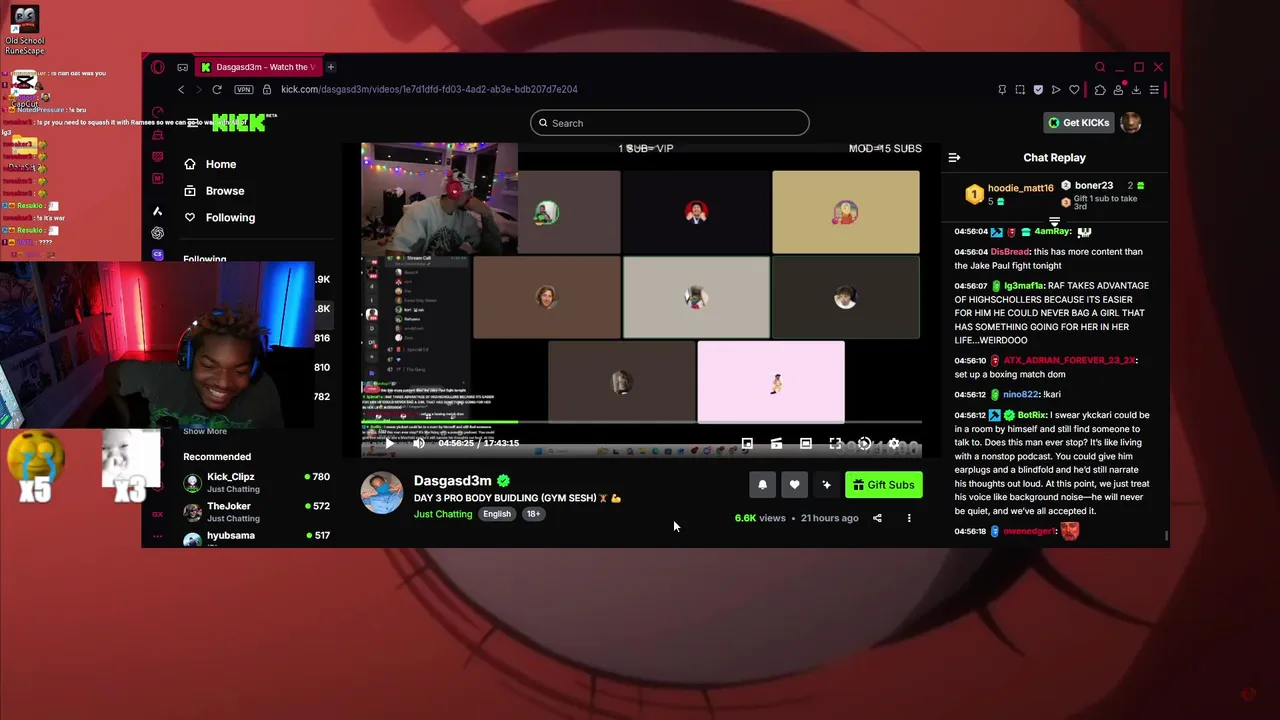Screen dimensions: 1280x720
Task: Open Following in Kick sidebar
Action: (x=220, y=218)
